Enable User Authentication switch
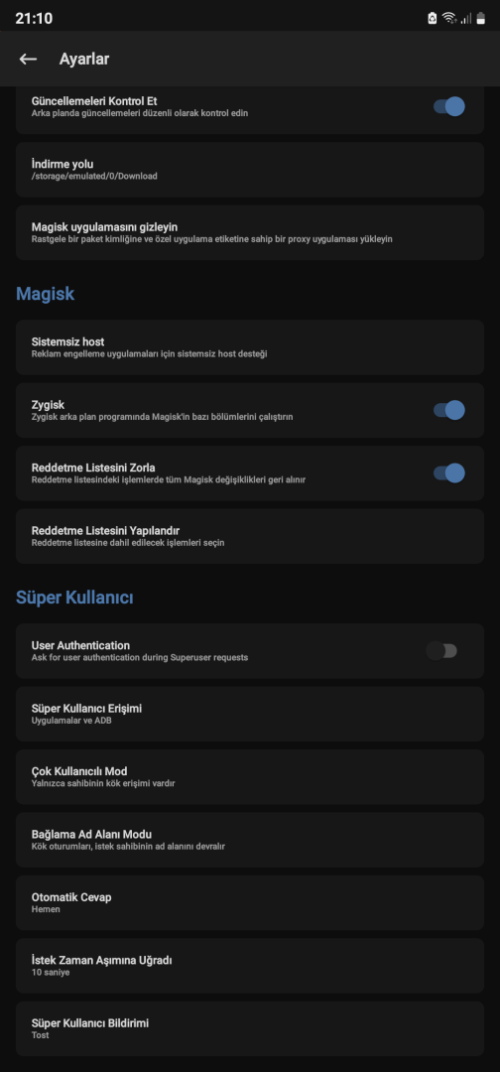The width and height of the screenshot is (500, 1072). pyautogui.click(x=441, y=651)
